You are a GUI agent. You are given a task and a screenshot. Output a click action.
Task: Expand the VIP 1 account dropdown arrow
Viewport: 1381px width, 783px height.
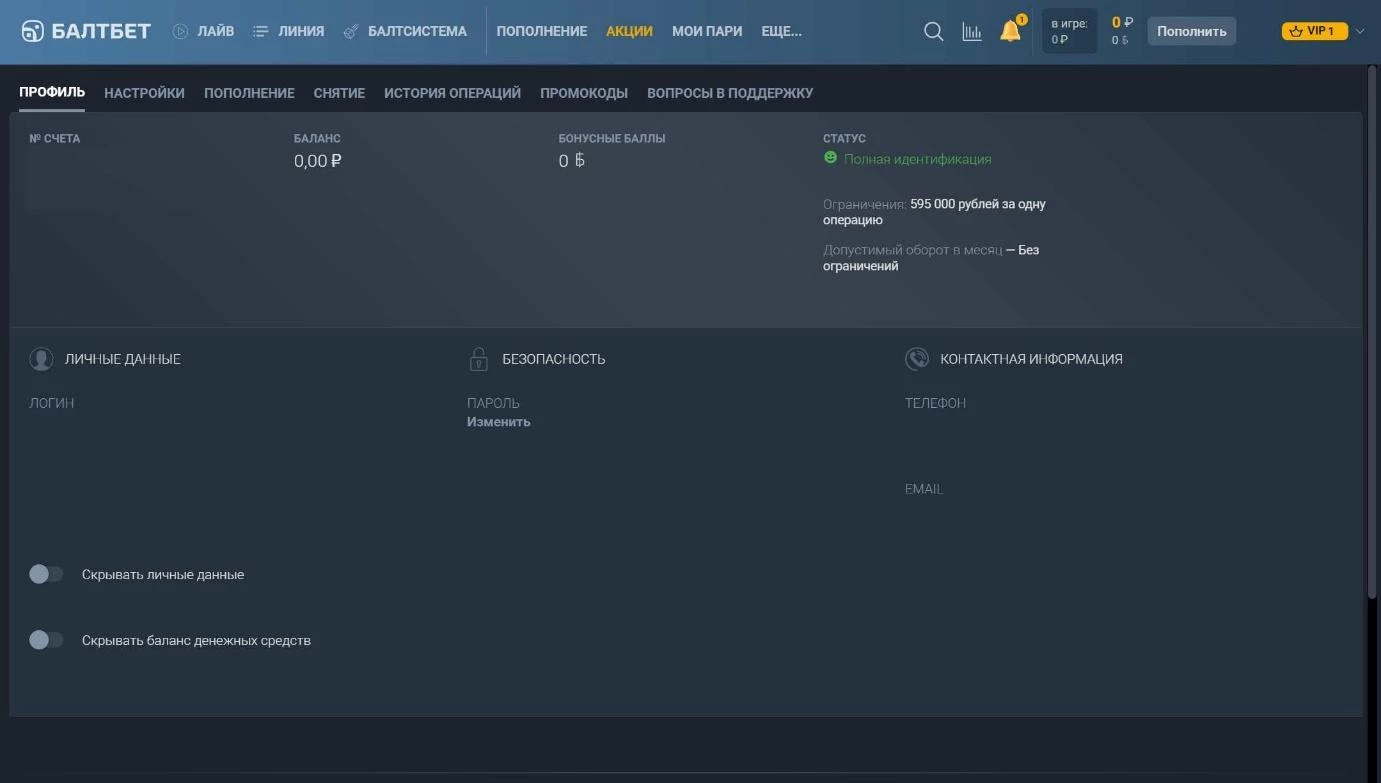tap(1358, 31)
